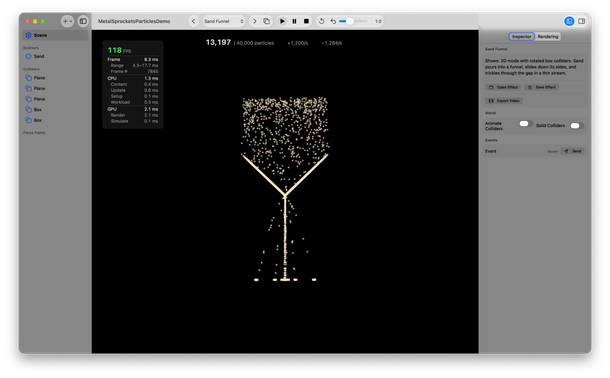Open the plus add-item menu
The width and height of the screenshot is (610, 378).
pos(67,21)
